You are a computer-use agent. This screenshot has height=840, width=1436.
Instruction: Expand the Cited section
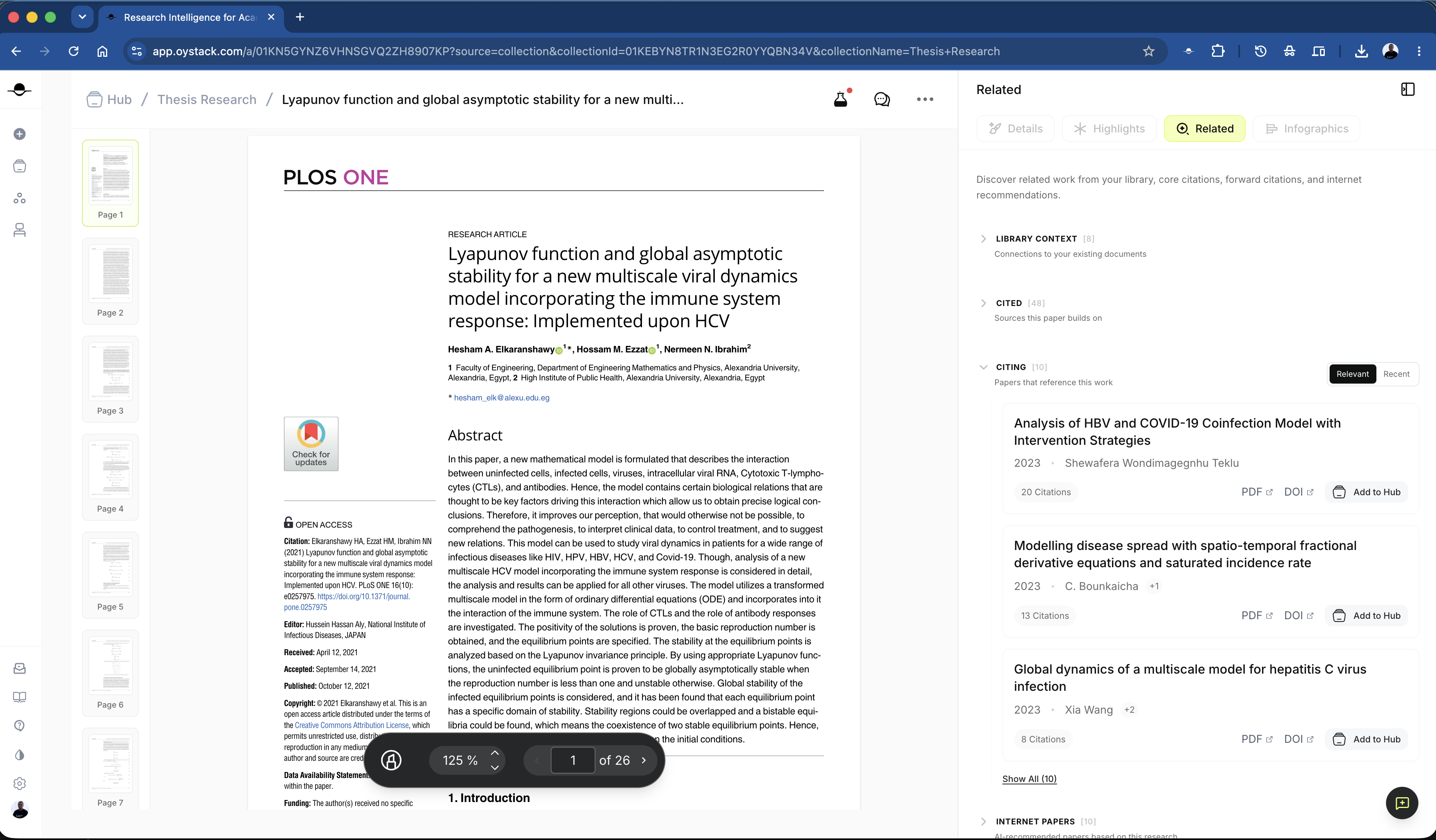coord(984,303)
